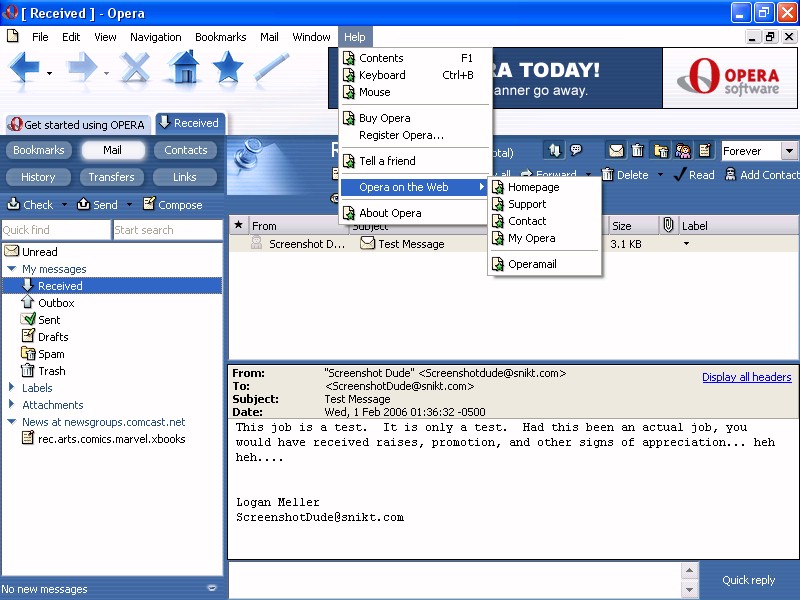This screenshot has width=800, height=600.
Task: Collapse News at newsgroups.comcast.net section
Action: pyautogui.click(x=12, y=421)
